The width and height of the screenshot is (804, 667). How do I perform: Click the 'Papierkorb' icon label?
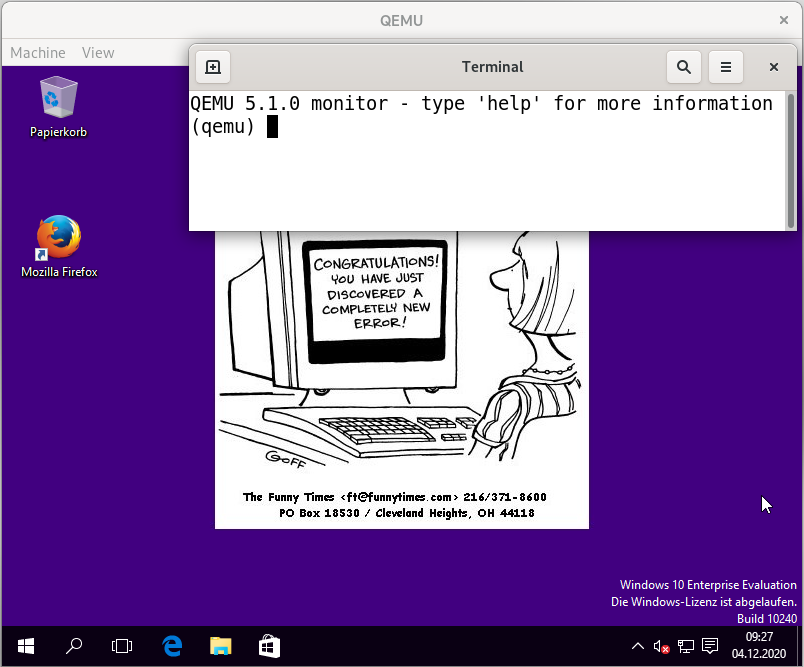click(x=58, y=132)
